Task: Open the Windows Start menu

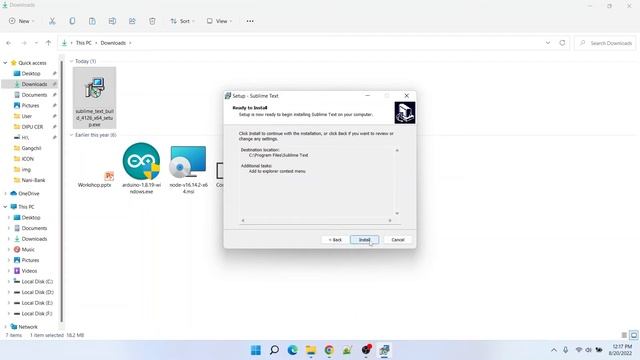Action: point(256,350)
